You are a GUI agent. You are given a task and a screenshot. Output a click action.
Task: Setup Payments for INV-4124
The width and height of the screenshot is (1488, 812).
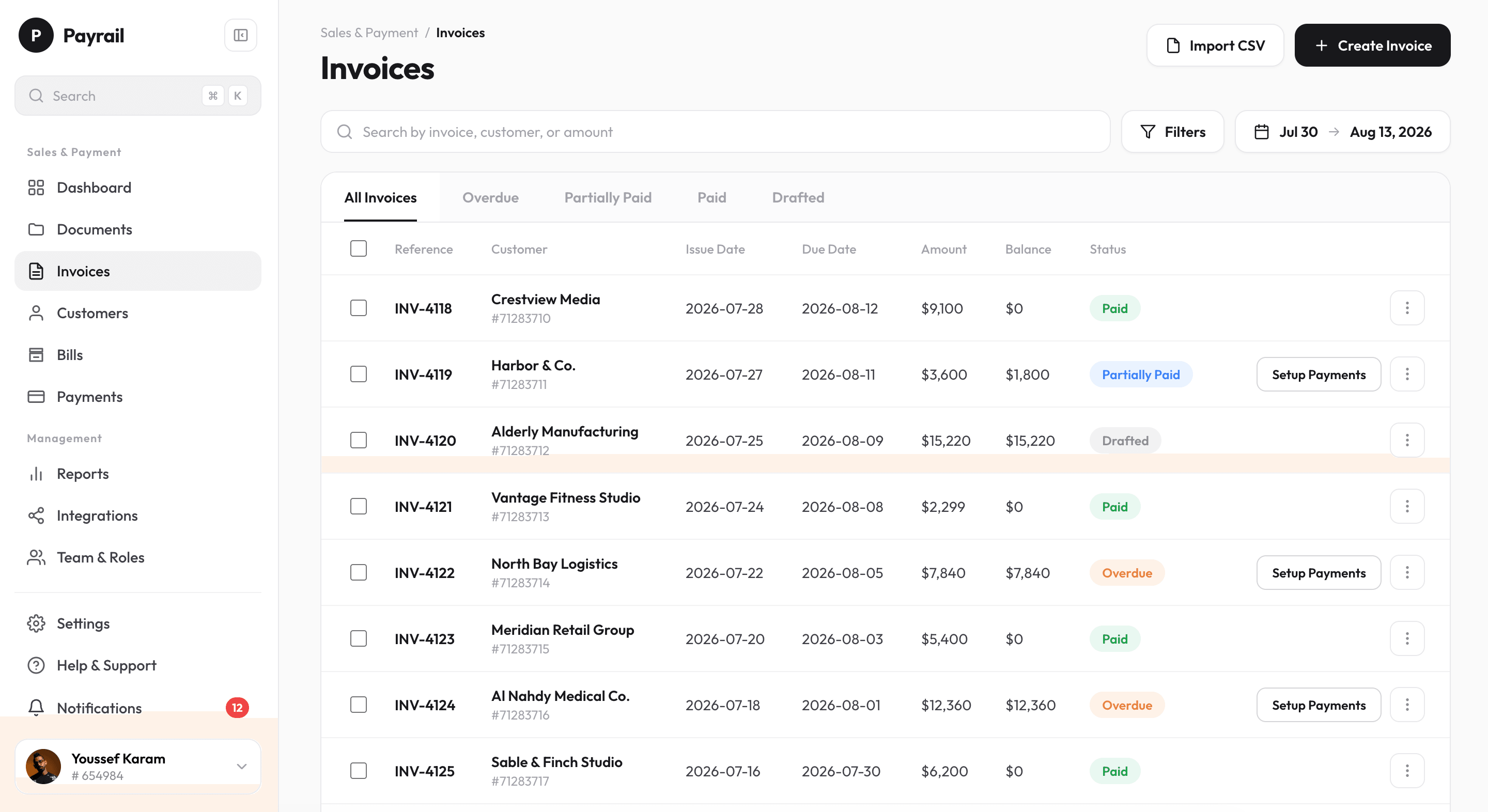[x=1319, y=705]
